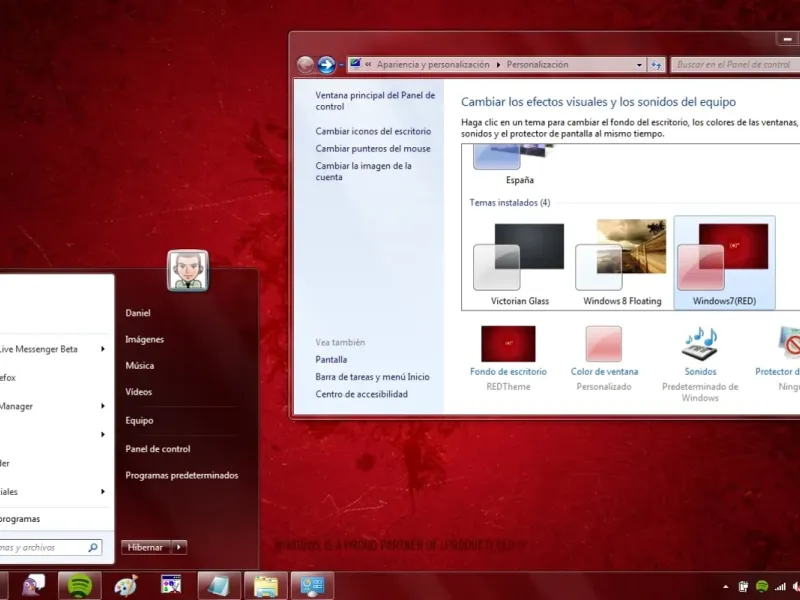This screenshot has width=800, height=600.
Task: Open Cambiar punteros del mouse
Action: tap(373, 148)
